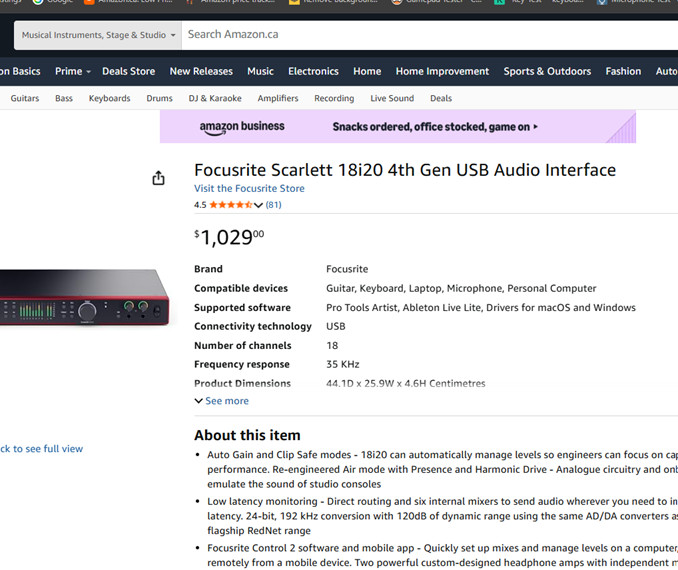Go to DJ & Karaoke subcategory
This screenshot has width=678, height=570.
coord(215,98)
